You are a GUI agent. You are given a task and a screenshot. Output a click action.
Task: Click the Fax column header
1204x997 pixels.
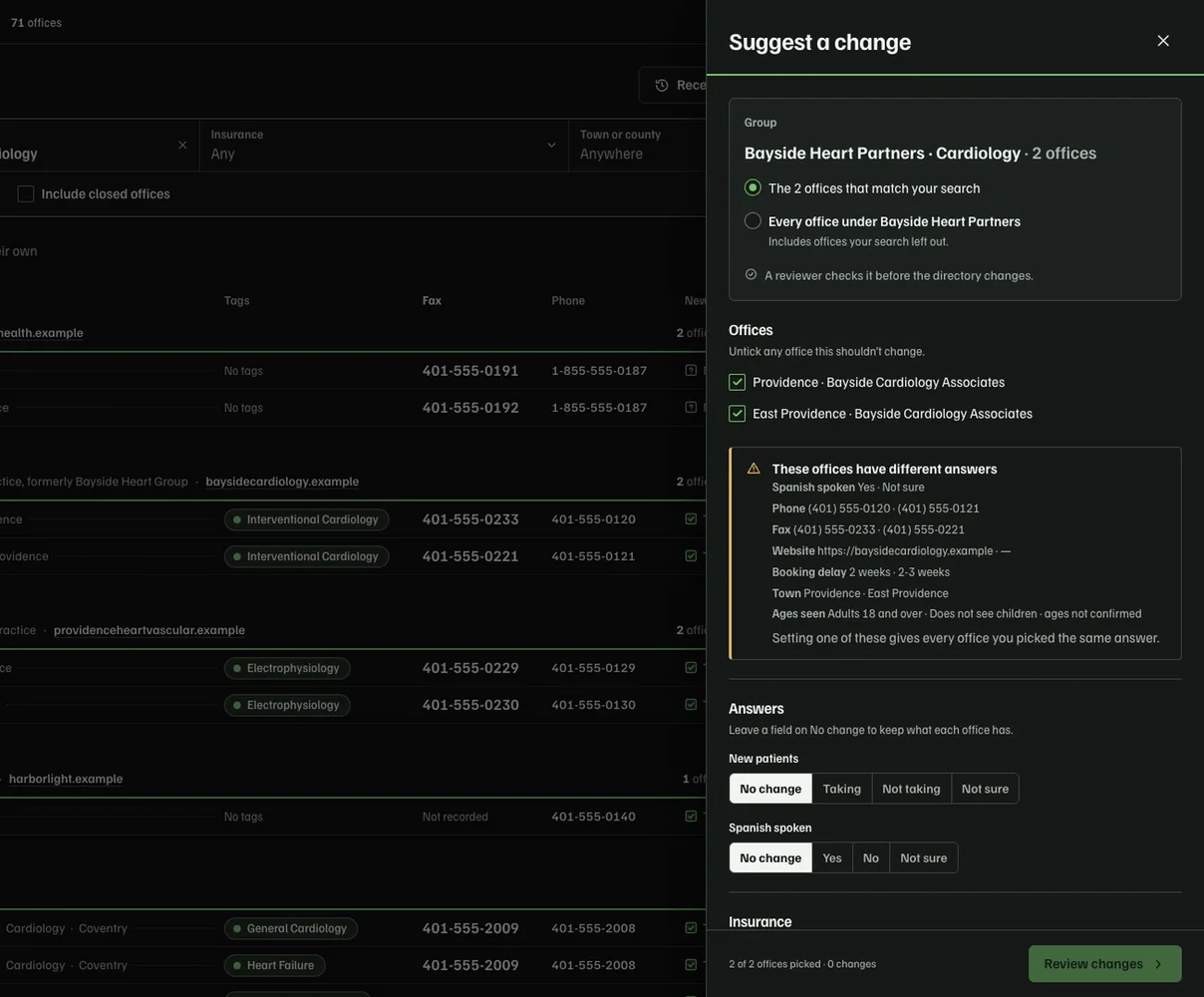[x=432, y=301]
